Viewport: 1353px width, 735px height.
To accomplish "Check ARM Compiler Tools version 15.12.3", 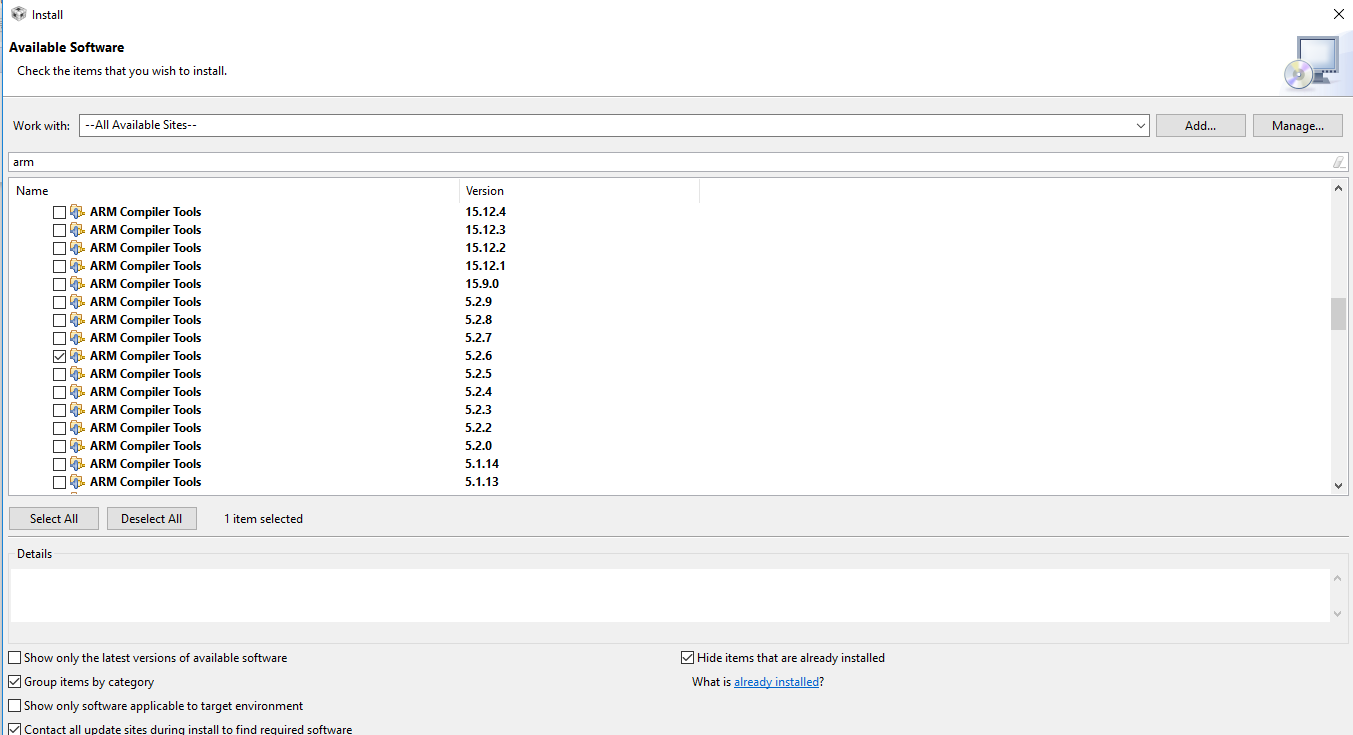I will coord(59,230).
